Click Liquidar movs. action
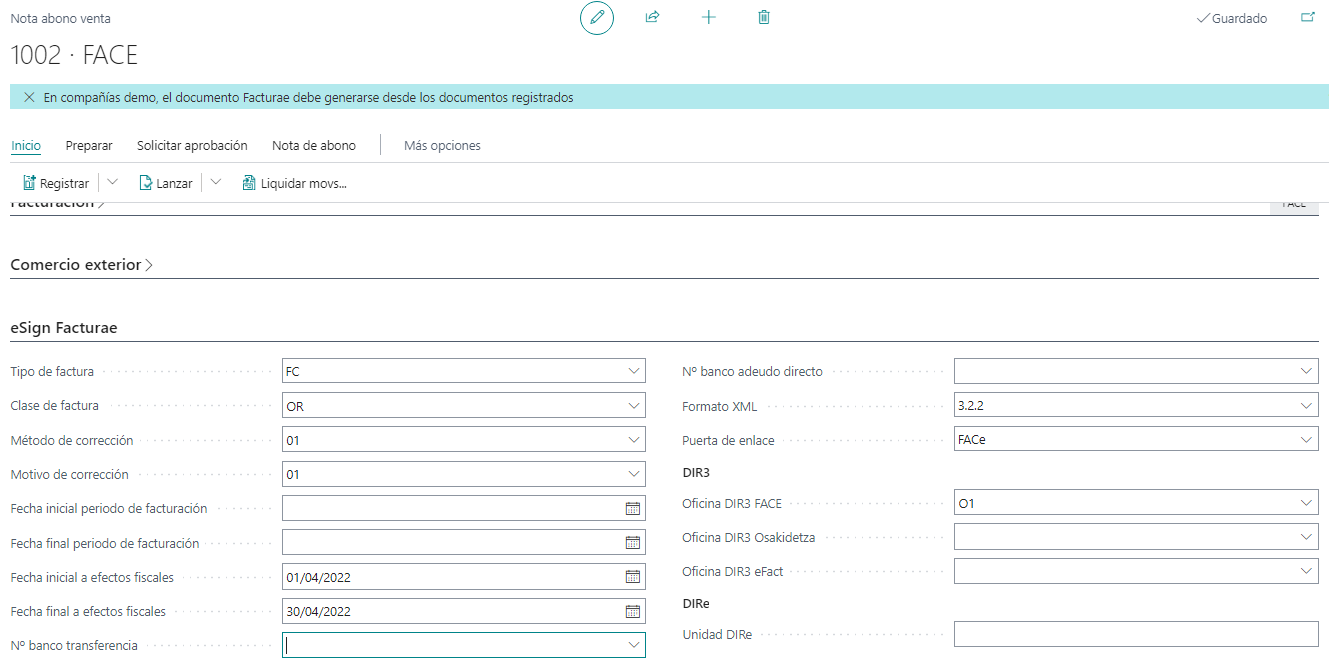Viewport: 1329px width, 669px height. pos(294,183)
